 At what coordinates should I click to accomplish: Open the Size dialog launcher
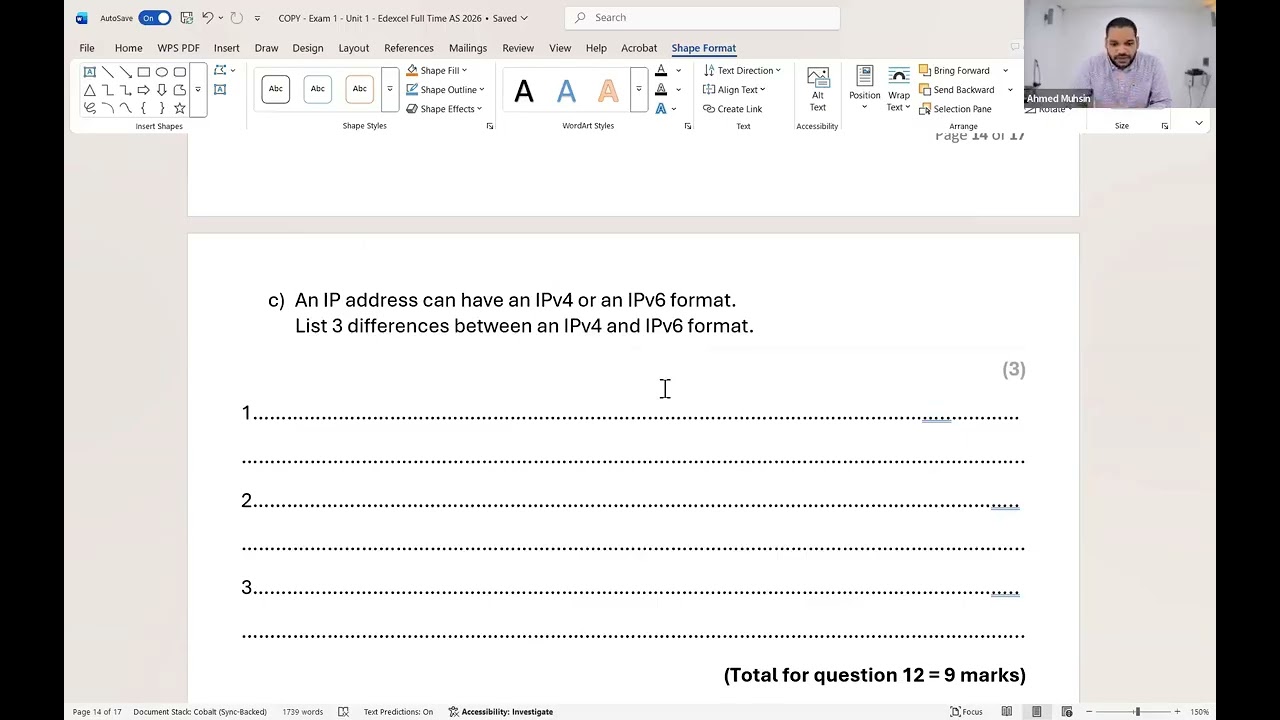pyautogui.click(x=1165, y=126)
